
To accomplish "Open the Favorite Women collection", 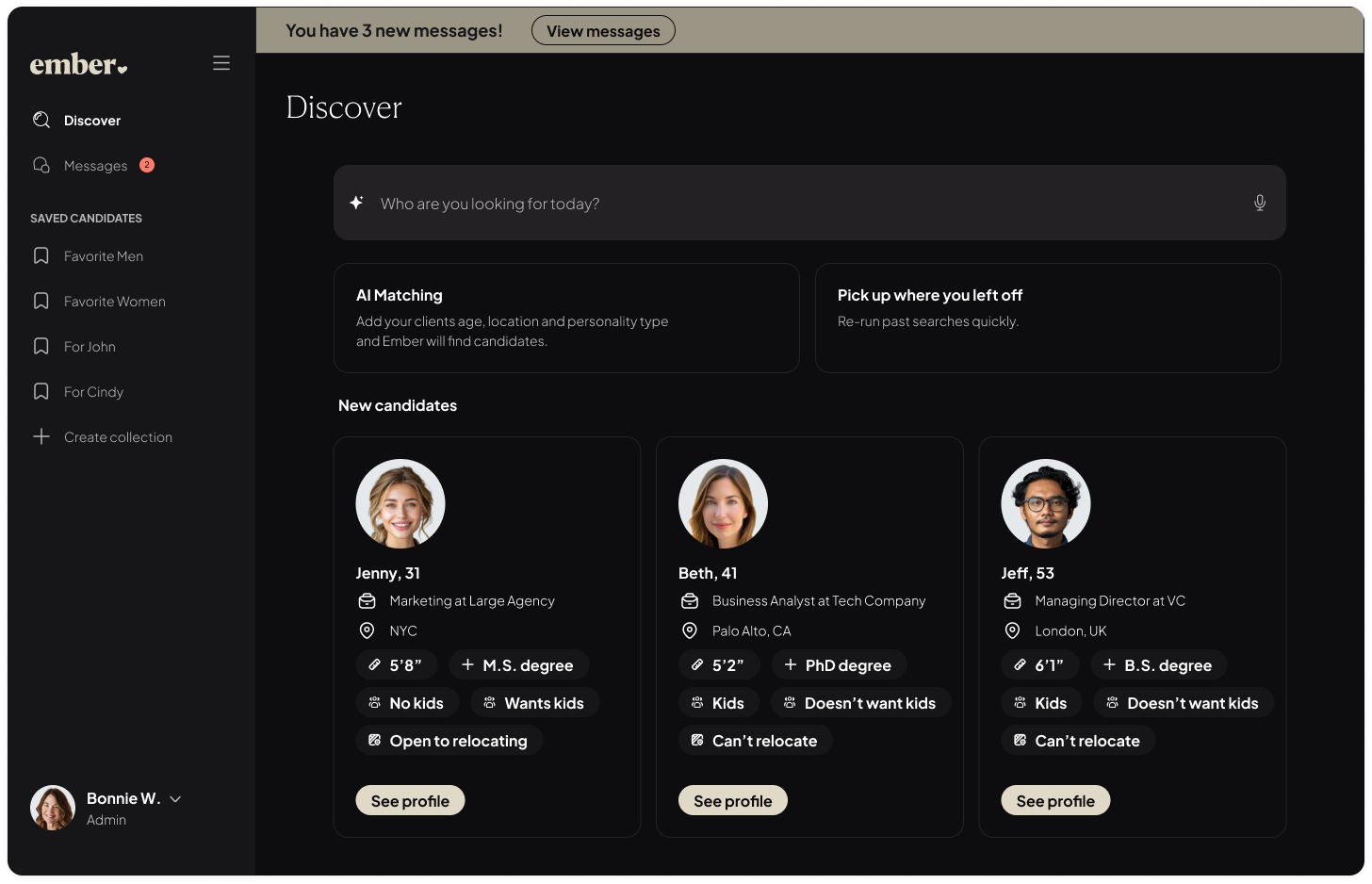I will 114,302.
